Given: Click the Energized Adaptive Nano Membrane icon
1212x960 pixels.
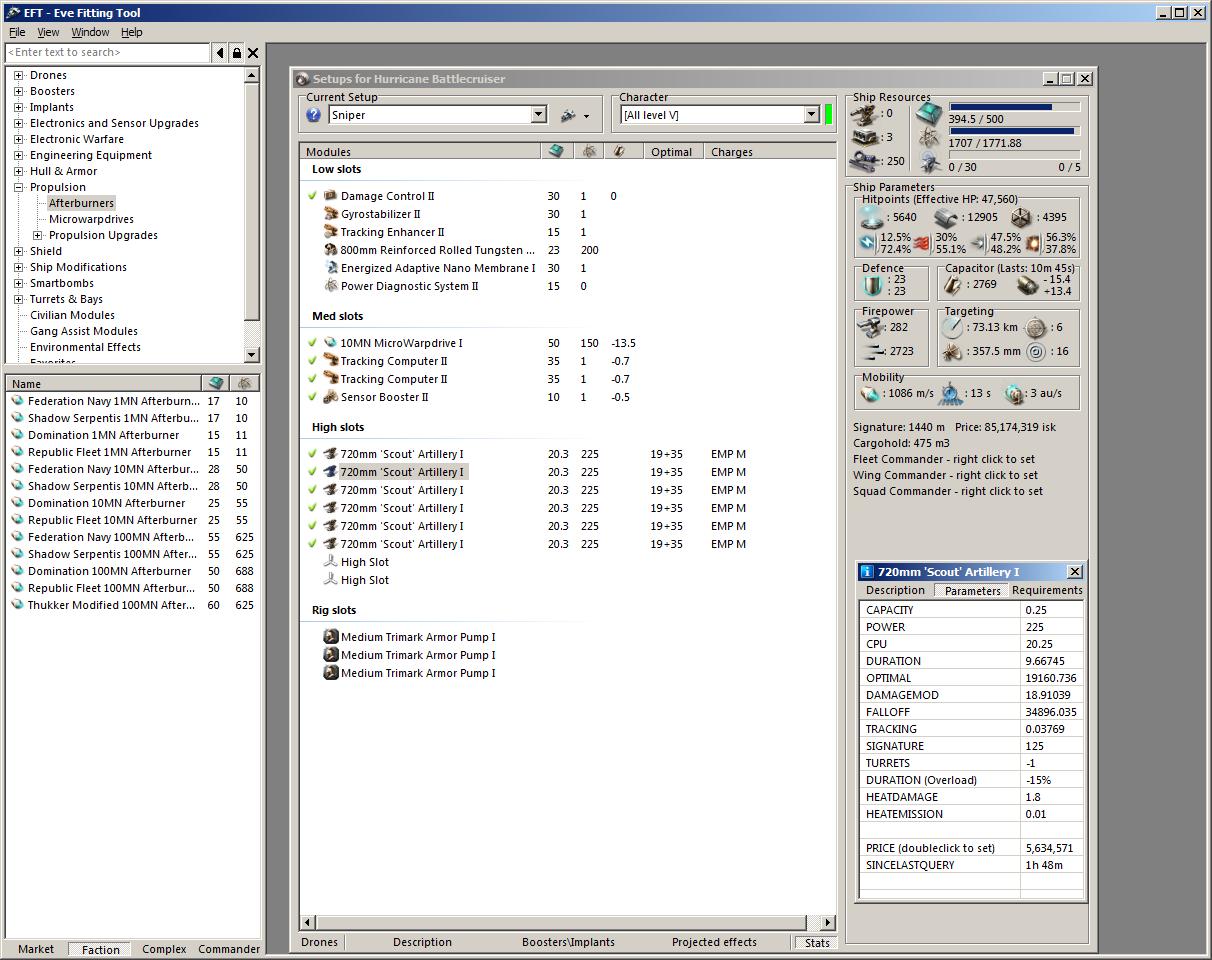Looking at the screenshot, I should 331,268.
